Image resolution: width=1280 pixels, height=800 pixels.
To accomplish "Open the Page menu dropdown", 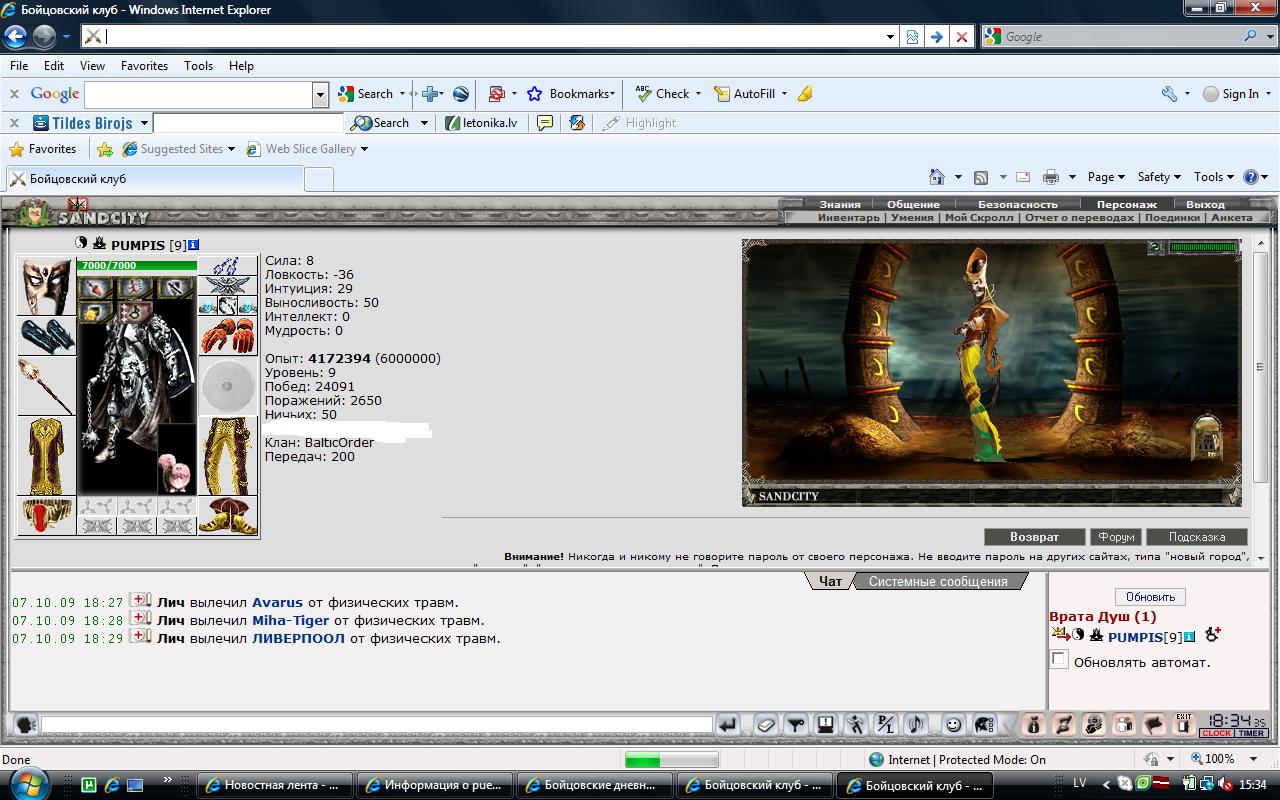I will pos(1106,177).
